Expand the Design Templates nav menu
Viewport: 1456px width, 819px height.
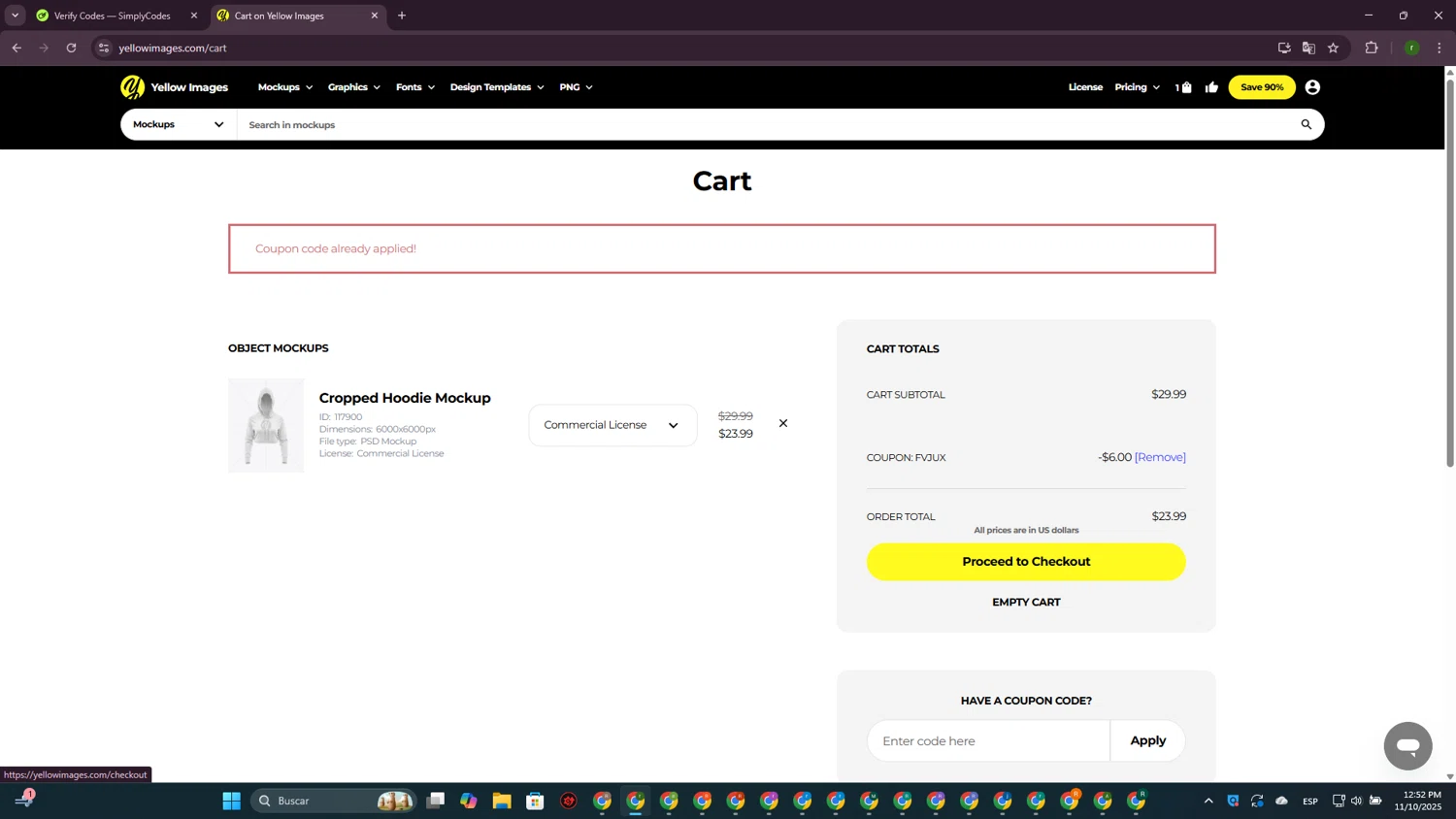(x=497, y=87)
